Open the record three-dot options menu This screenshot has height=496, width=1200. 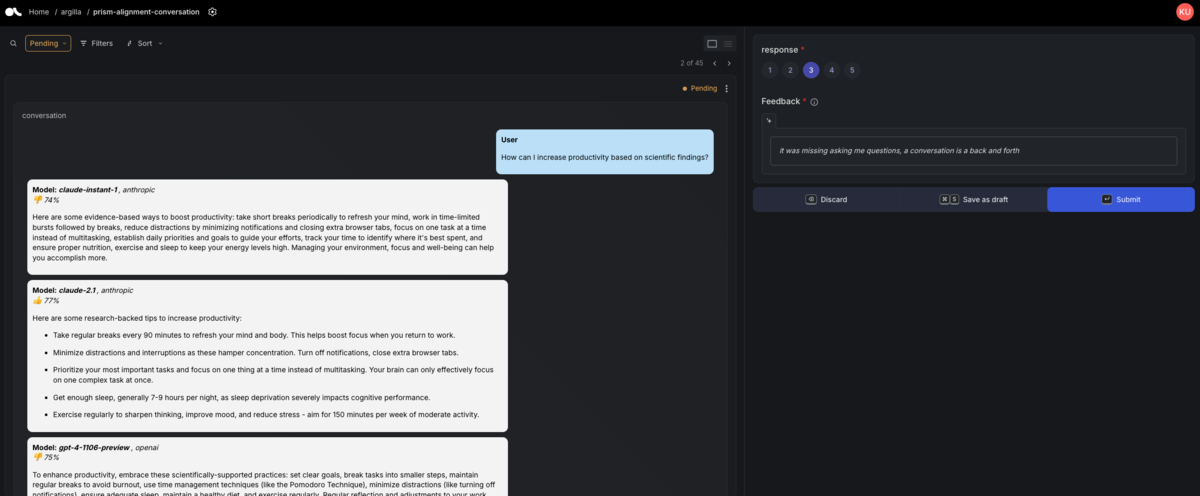click(x=727, y=88)
